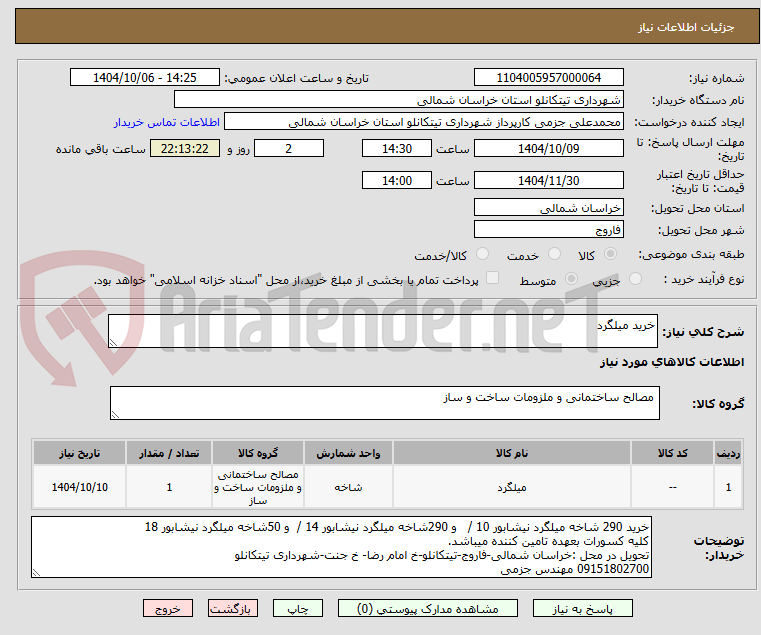761x635 pixels.
Task: Click the بازگشت back button
Action: click(x=232, y=608)
